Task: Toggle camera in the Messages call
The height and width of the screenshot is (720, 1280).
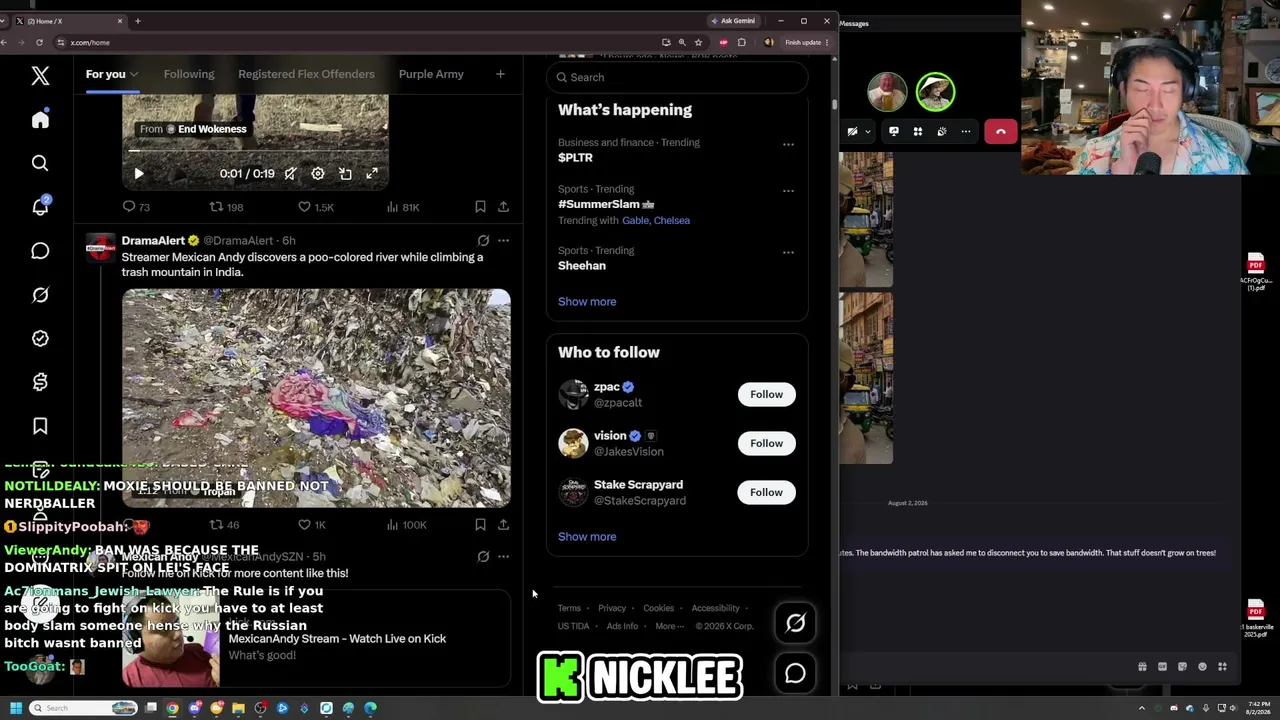Action: point(852,131)
